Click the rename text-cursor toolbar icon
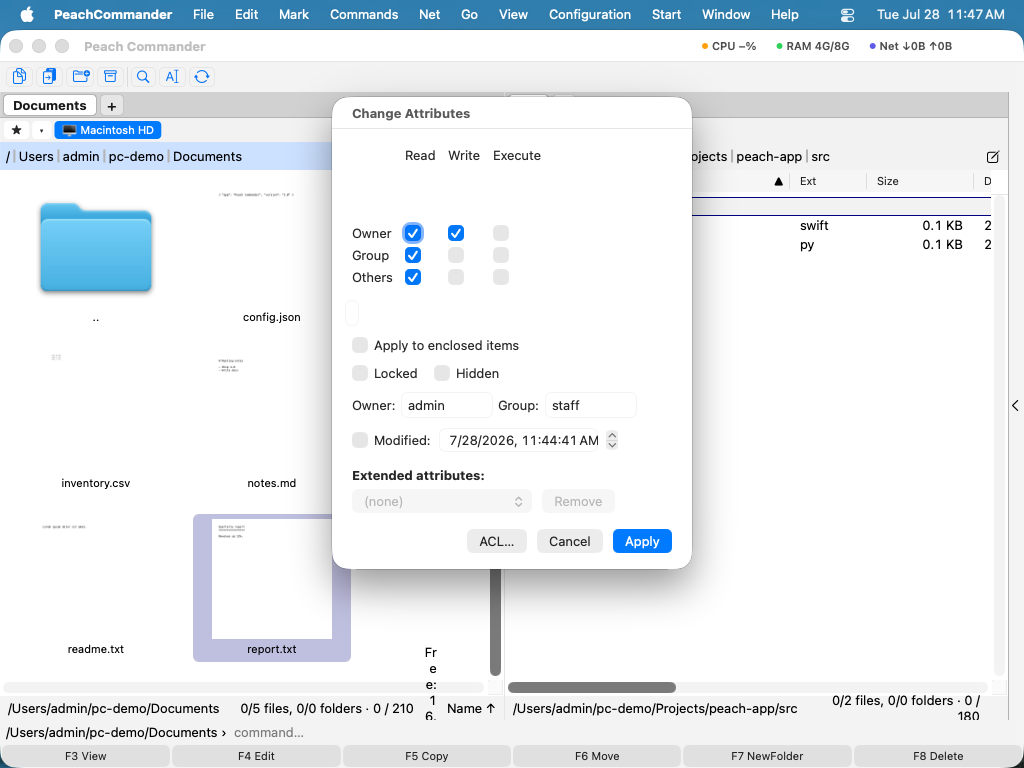The image size is (1024, 768). [172, 76]
